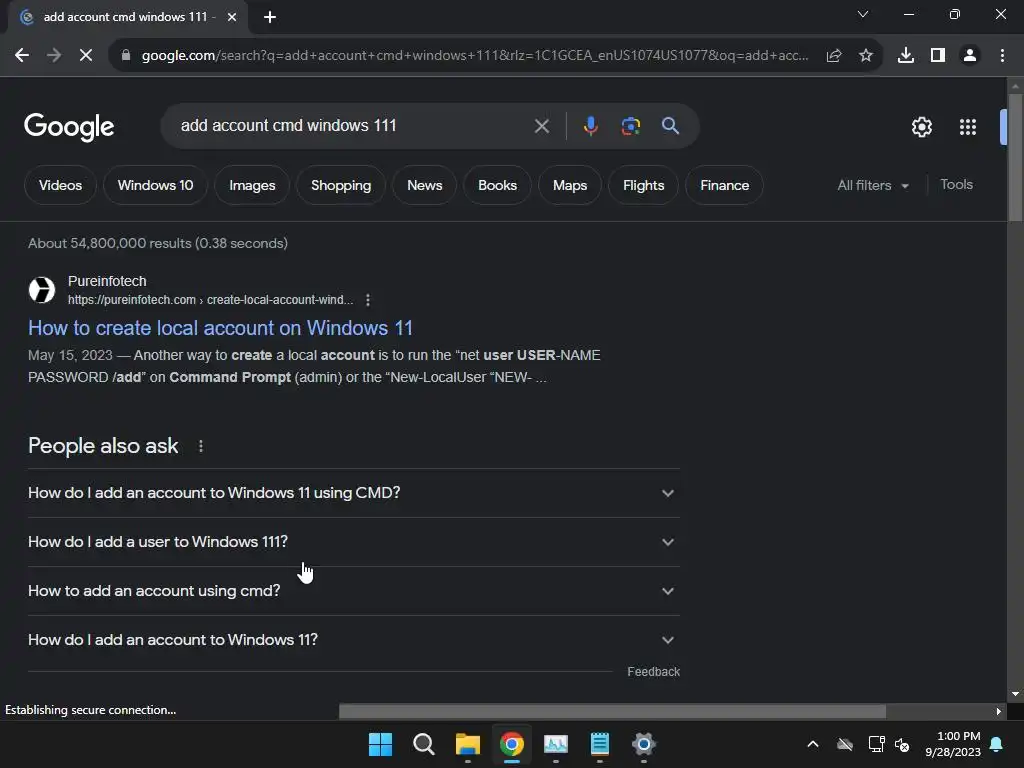This screenshot has width=1024, height=768.
Task: Switch to Finance results
Action: click(724, 185)
